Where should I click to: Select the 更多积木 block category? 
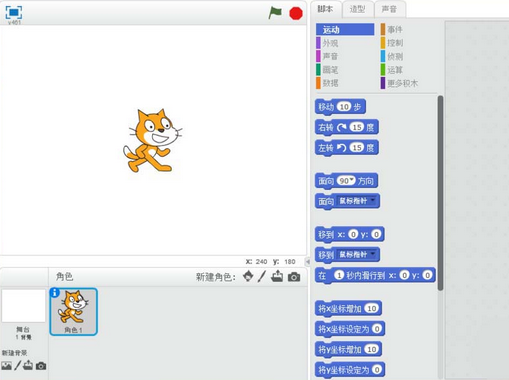pos(399,83)
